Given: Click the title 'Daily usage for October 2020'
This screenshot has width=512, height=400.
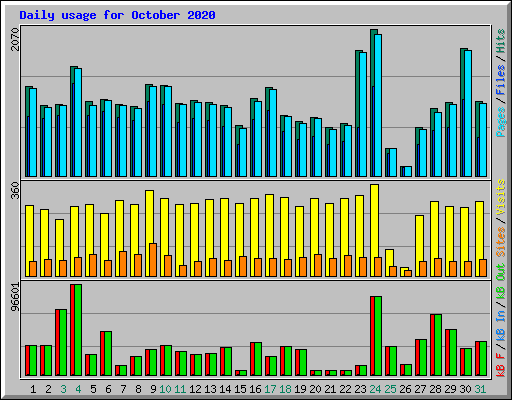Looking at the screenshot, I should 117,15.
